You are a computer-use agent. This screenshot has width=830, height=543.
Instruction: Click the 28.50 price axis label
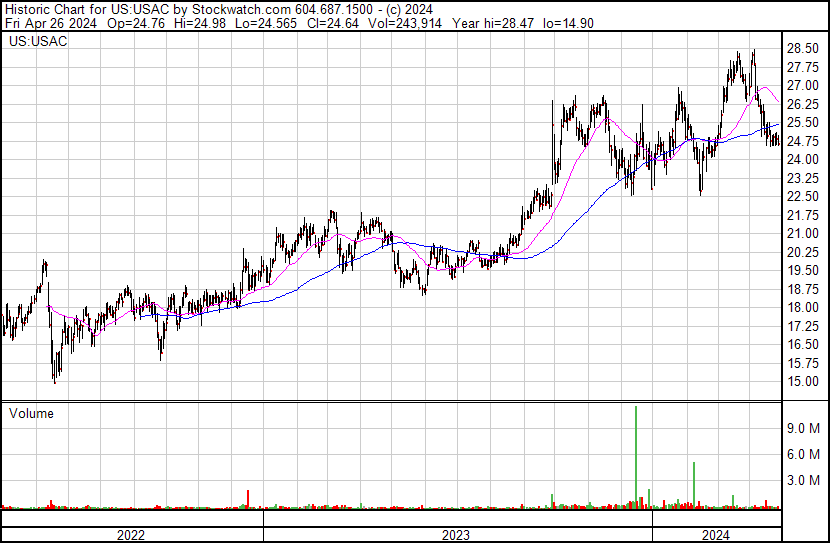(803, 49)
